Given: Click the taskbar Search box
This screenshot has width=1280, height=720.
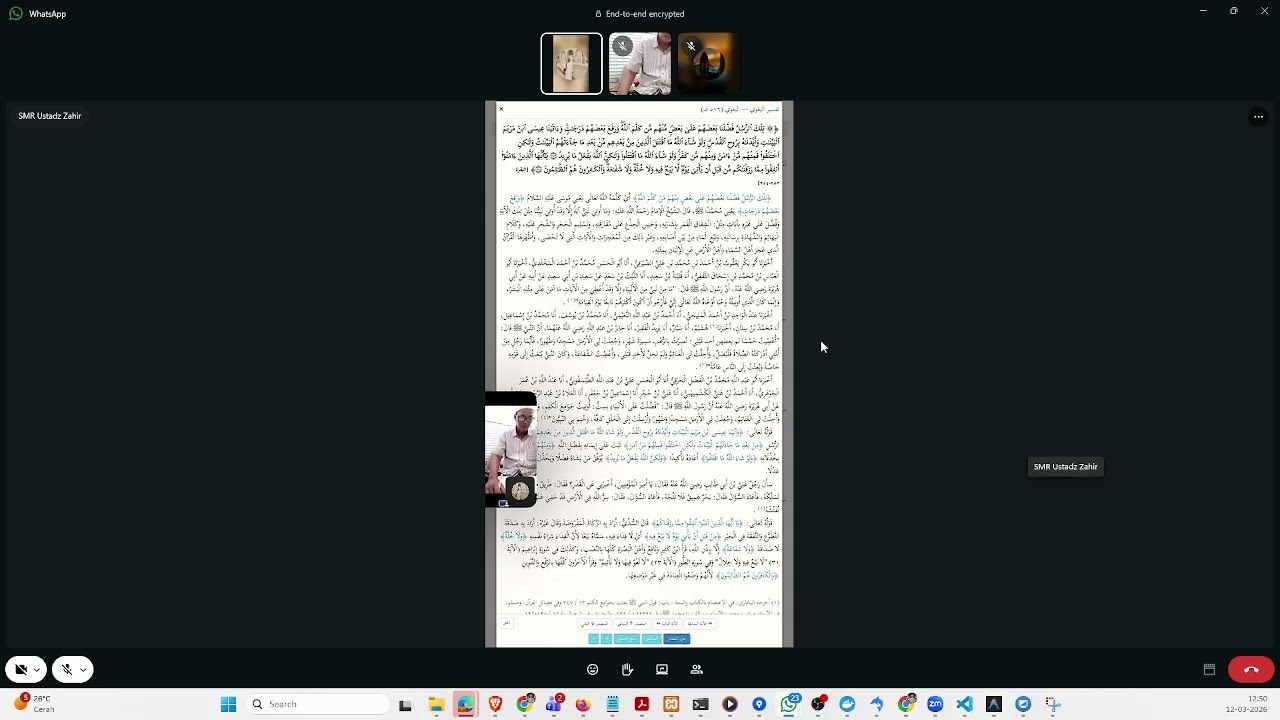Looking at the screenshot, I should click(318, 704).
